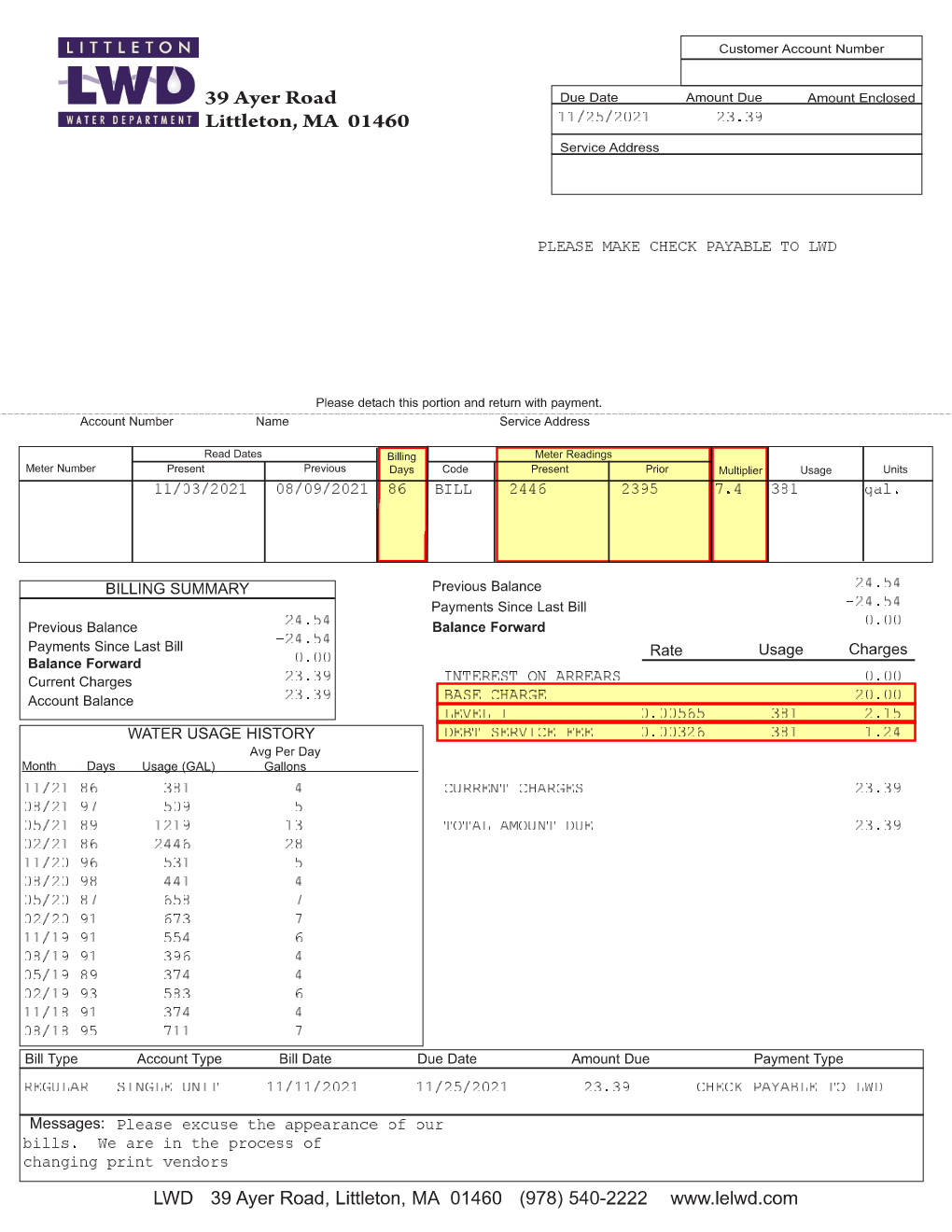Select the 05/21 row usage value 1219
The width and height of the screenshot is (952, 1232).
click(173, 825)
